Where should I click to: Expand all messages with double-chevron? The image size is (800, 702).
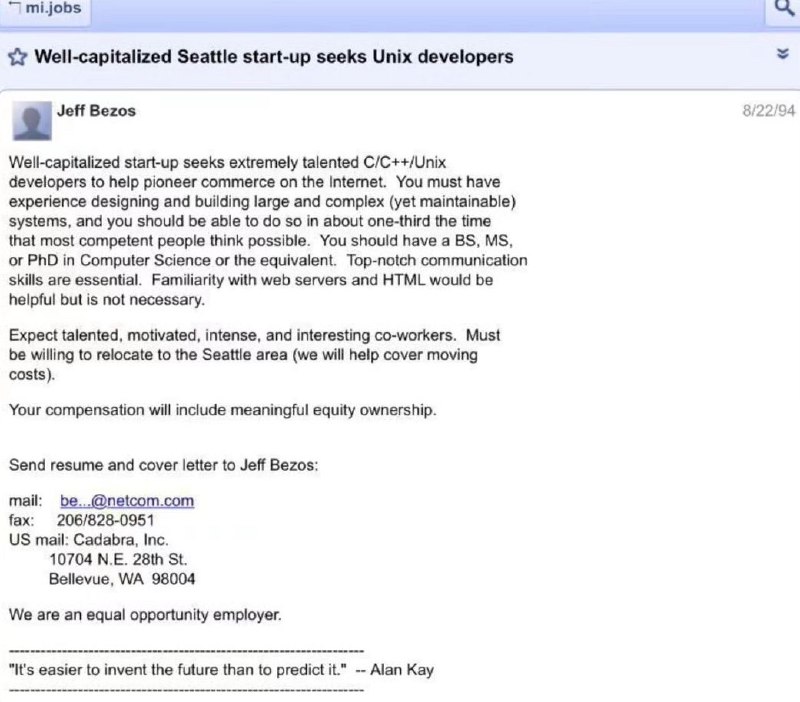pyautogui.click(x=782, y=54)
